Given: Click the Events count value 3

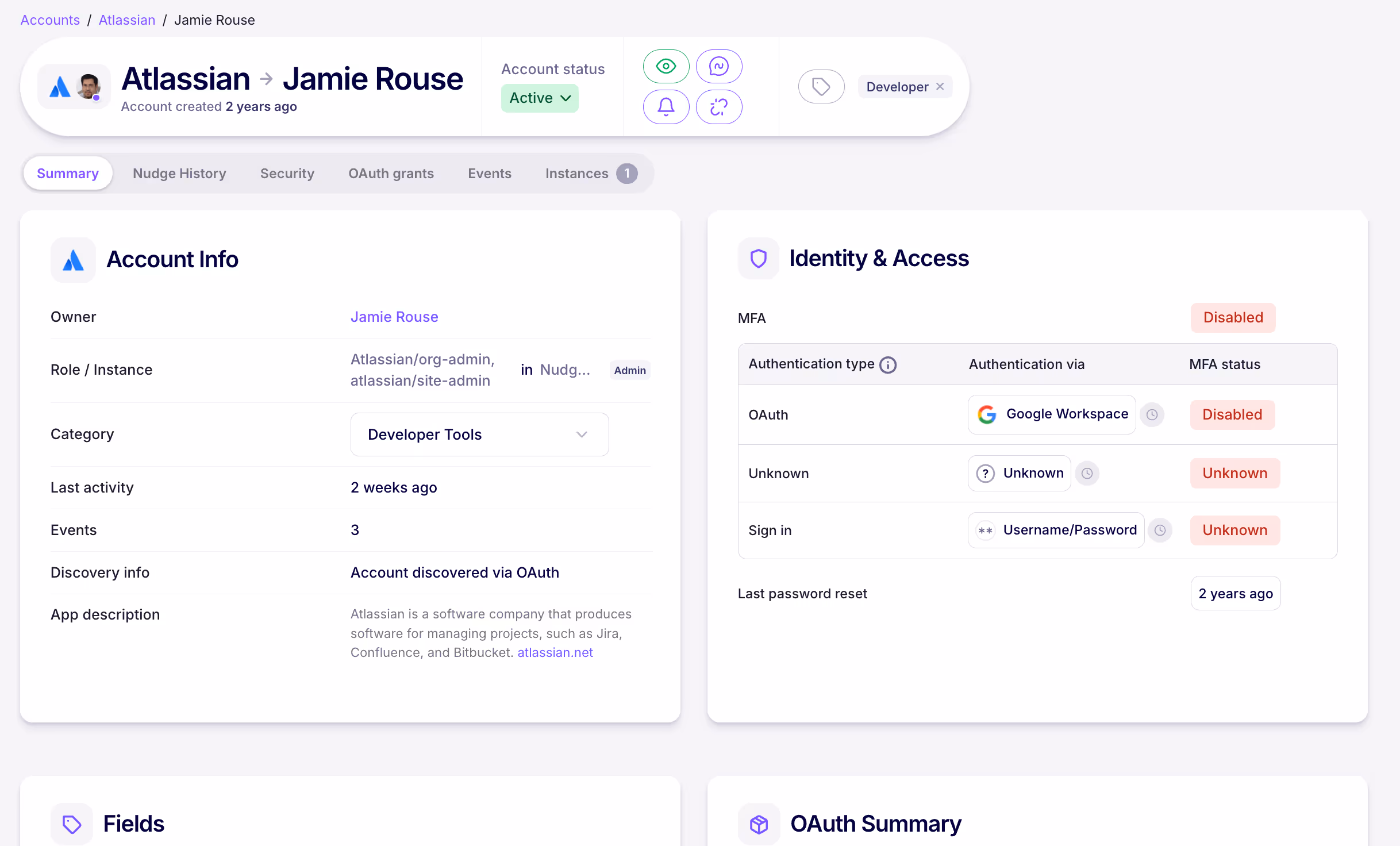Looking at the screenshot, I should click(x=355, y=530).
